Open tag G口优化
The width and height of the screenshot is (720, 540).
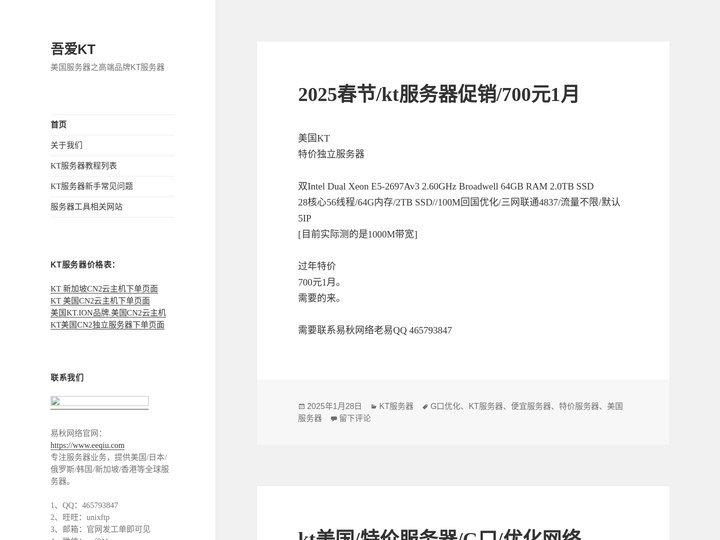pyautogui.click(x=445, y=406)
